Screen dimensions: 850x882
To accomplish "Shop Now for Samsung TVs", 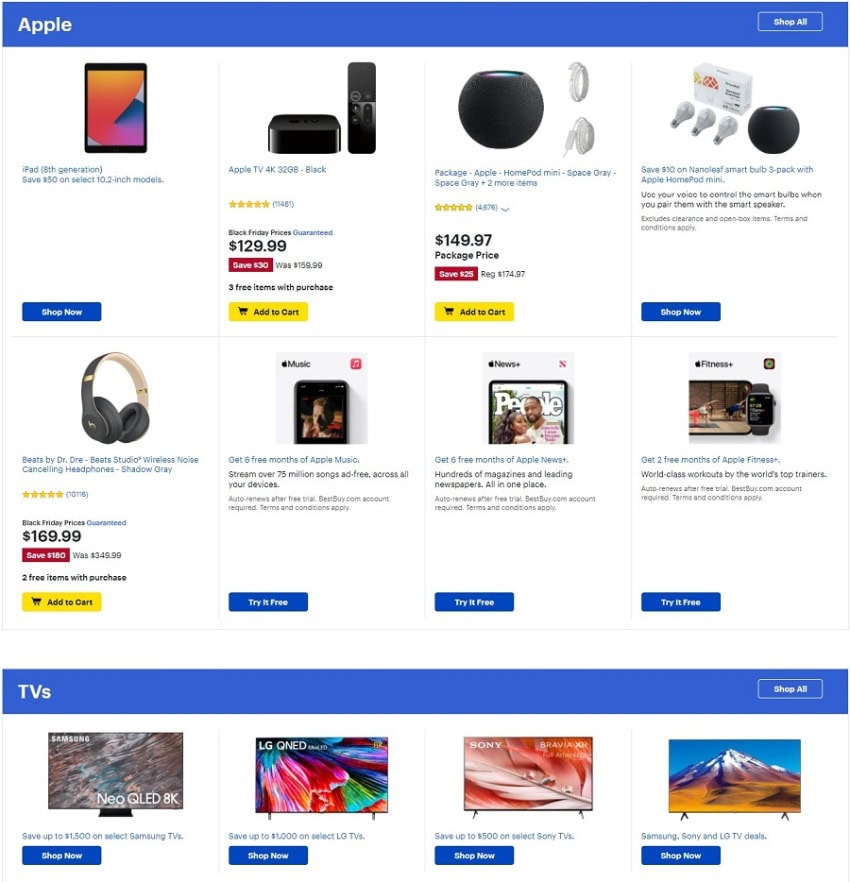I will pyautogui.click(x=62, y=856).
